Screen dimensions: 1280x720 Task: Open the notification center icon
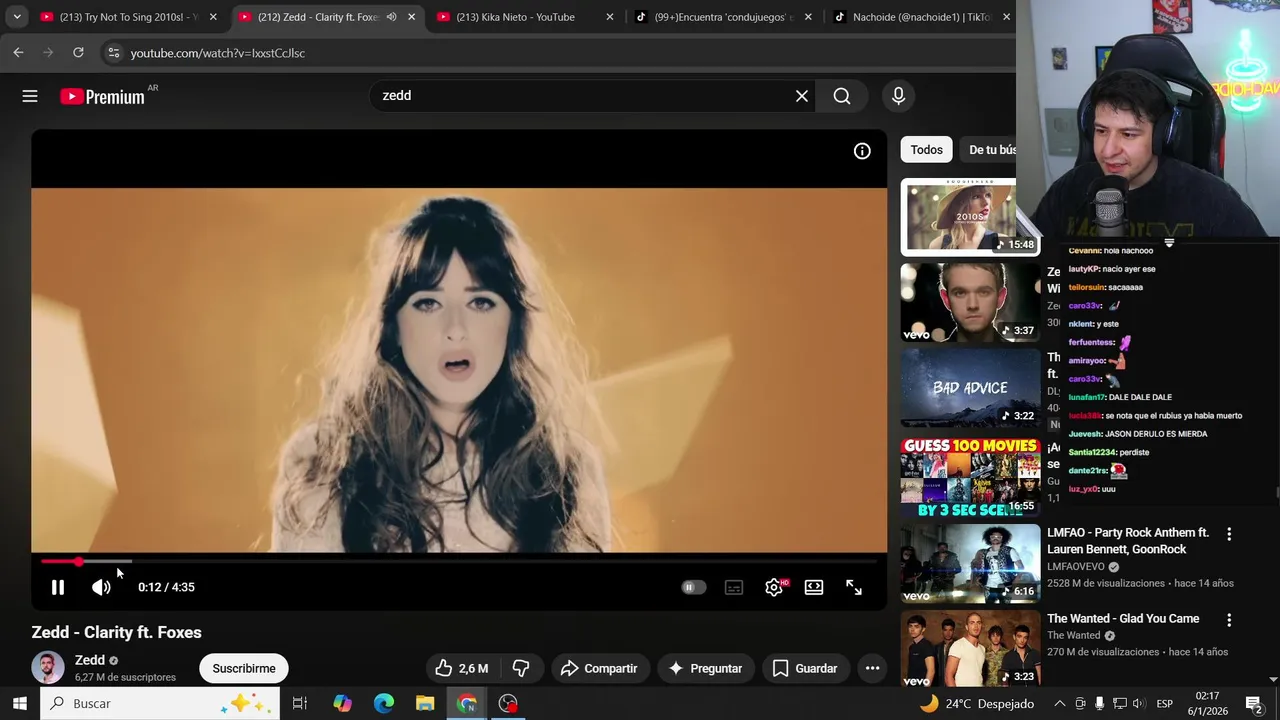(1253, 704)
